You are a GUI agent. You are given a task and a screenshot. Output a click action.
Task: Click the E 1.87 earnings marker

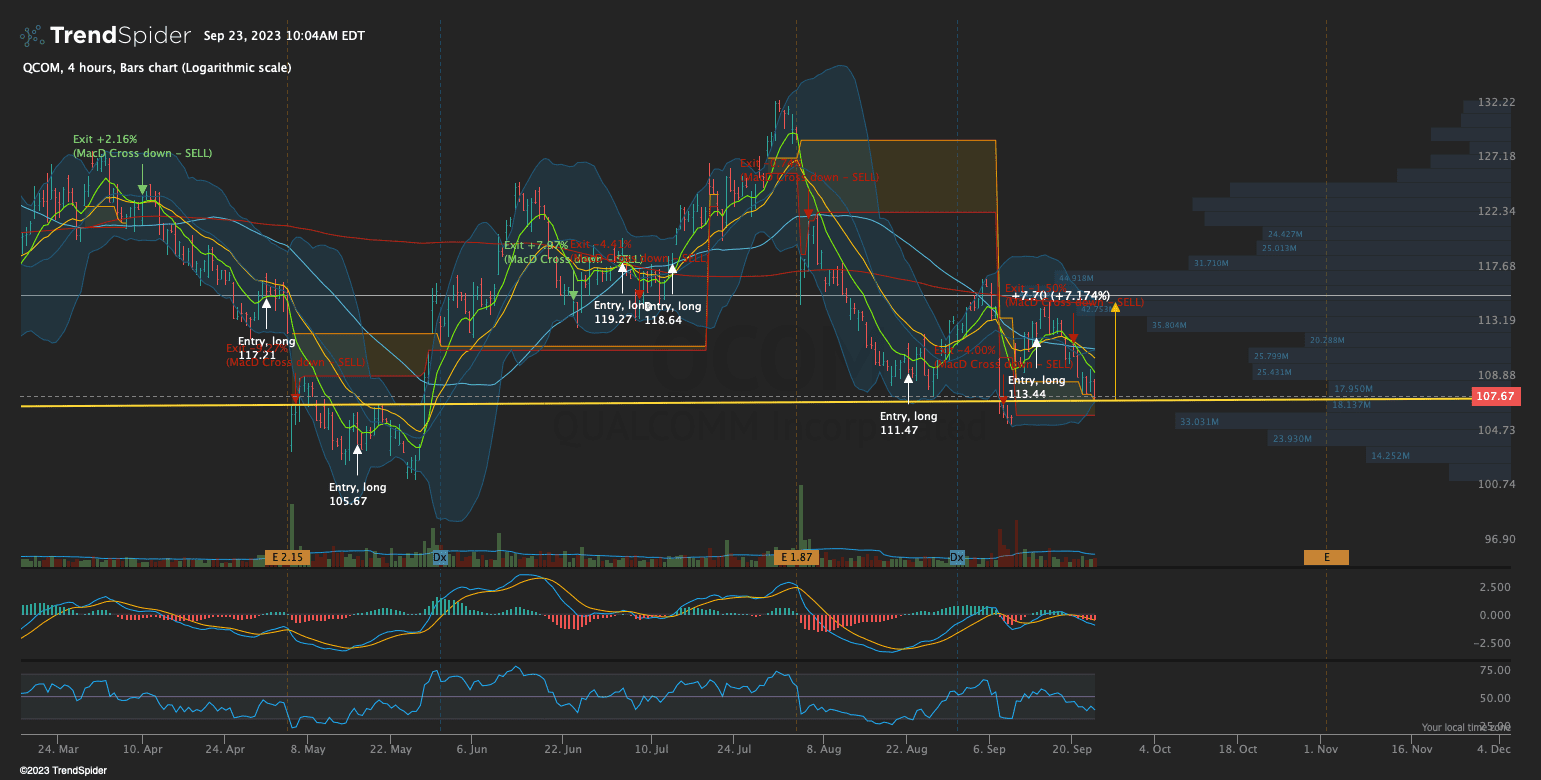[797, 557]
